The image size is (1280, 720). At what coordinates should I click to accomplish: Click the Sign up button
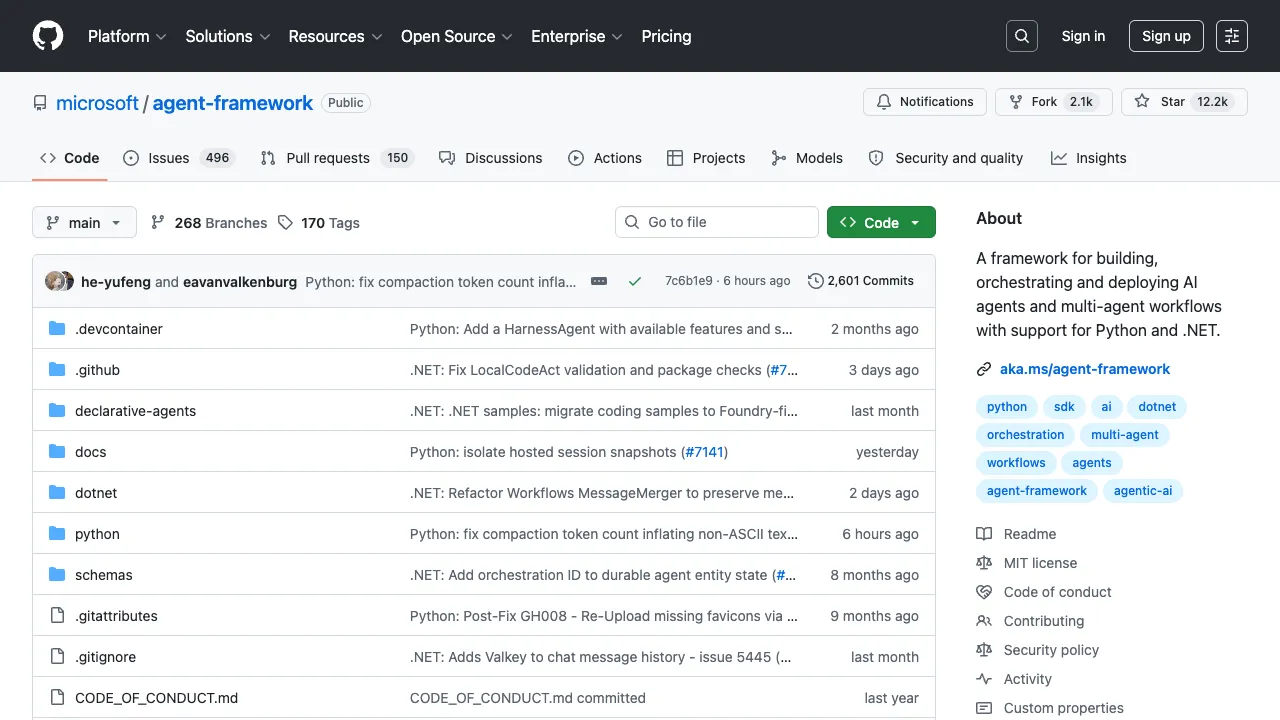tap(1166, 36)
